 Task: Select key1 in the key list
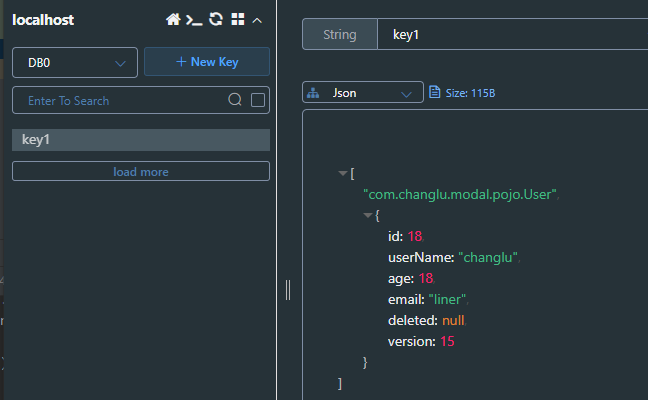141,140
